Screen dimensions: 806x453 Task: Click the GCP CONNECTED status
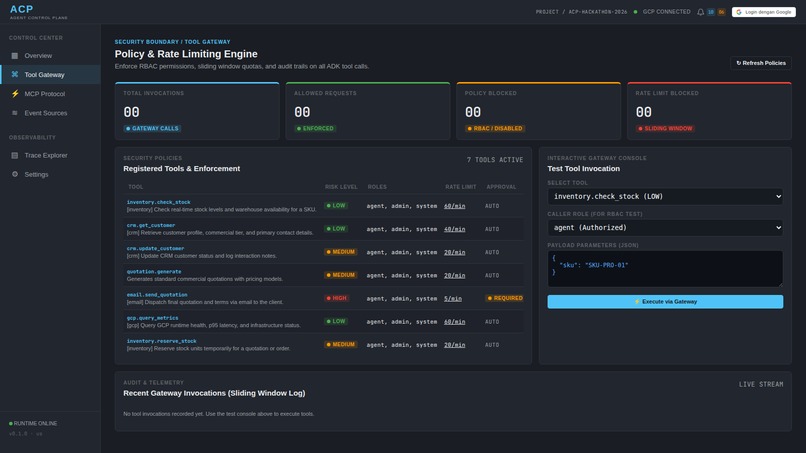point(662,12)
